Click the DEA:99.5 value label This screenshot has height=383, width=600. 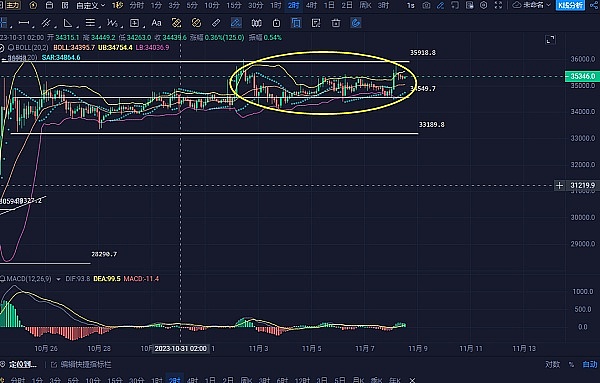tap(107, 279)
